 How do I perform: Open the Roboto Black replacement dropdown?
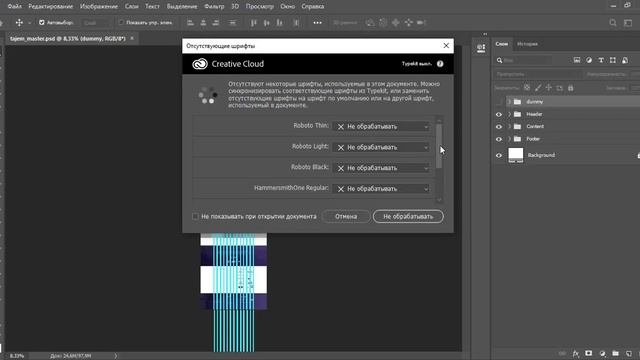tap(381, 168)
